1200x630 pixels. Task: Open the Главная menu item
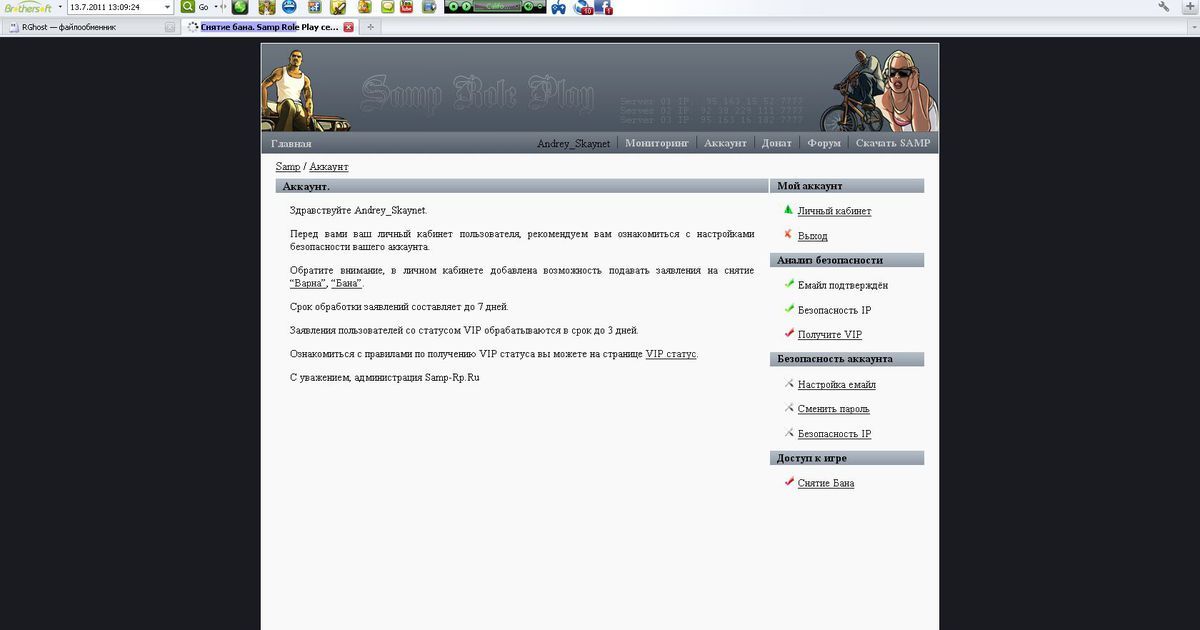291,144
